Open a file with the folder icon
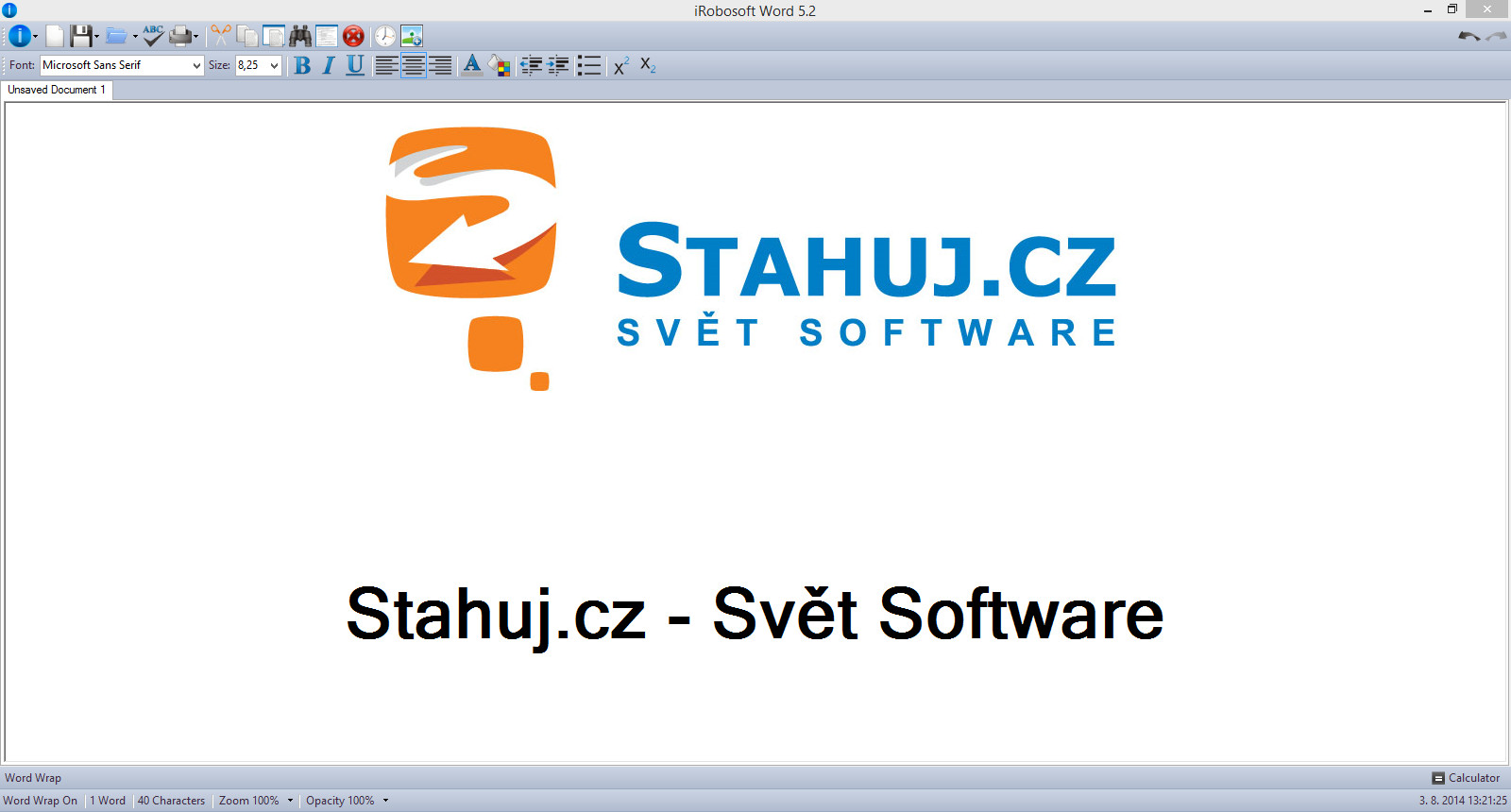 point(116,36)
